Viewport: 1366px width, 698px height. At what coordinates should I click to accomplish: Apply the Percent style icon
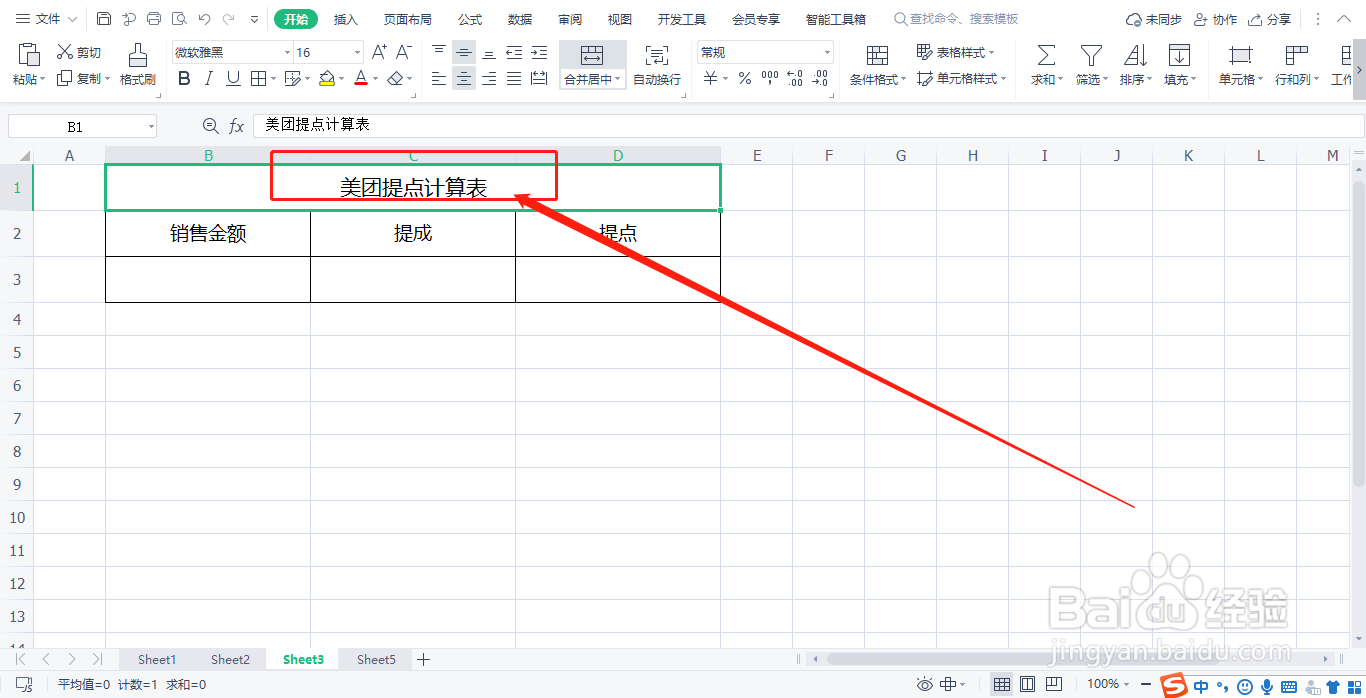coord(745,78)
